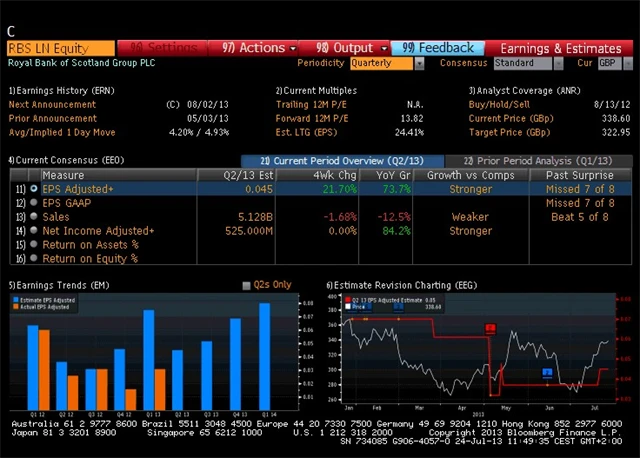640x458 pixels.
Task: Open Earnings History (ERN) link
Action: pos(62,91)
